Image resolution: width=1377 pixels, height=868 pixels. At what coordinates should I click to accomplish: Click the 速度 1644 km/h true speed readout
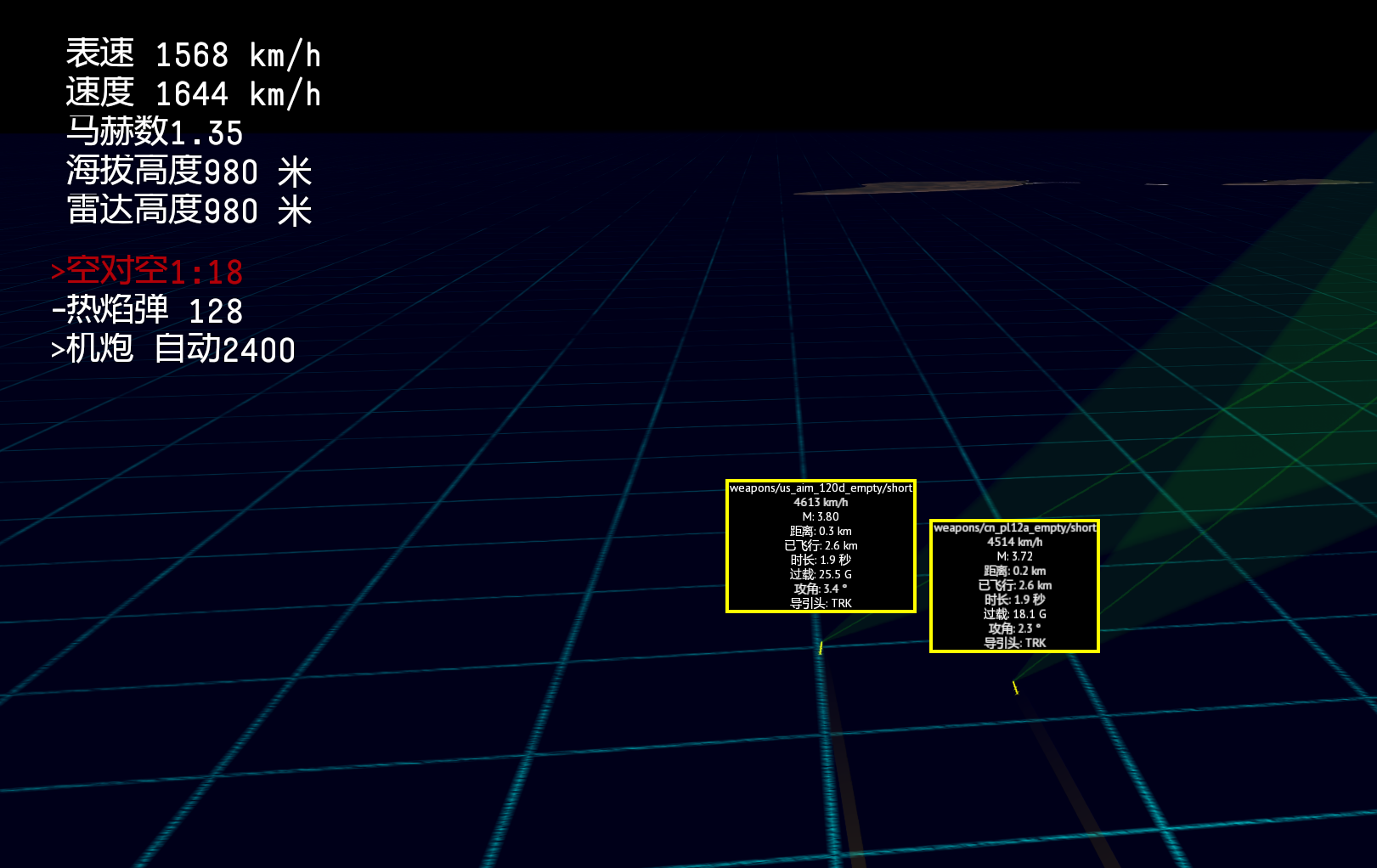[x=194, y=93]
